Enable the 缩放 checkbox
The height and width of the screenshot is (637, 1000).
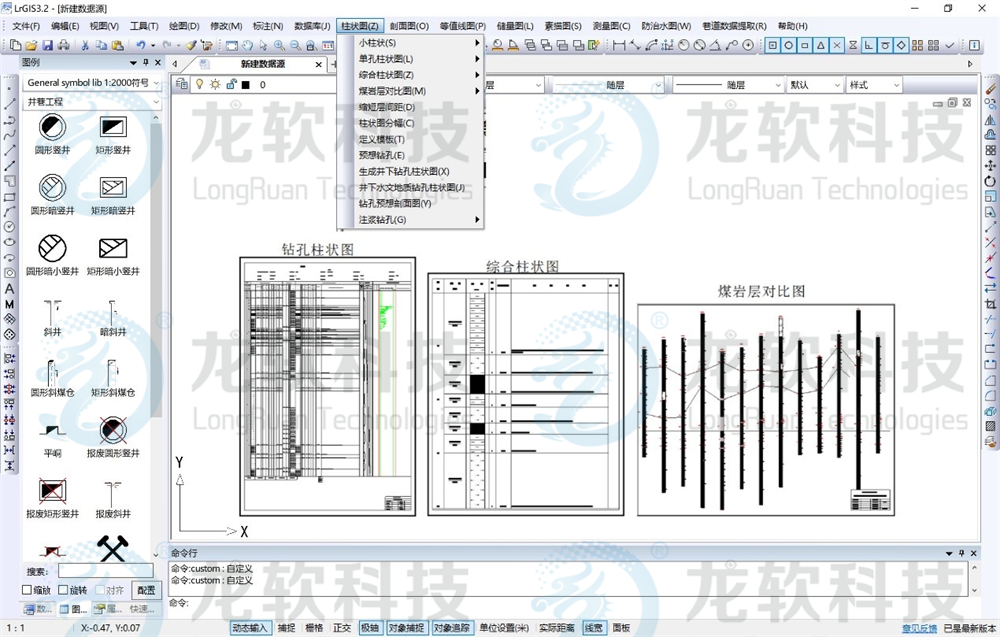[x=28, y=590]
